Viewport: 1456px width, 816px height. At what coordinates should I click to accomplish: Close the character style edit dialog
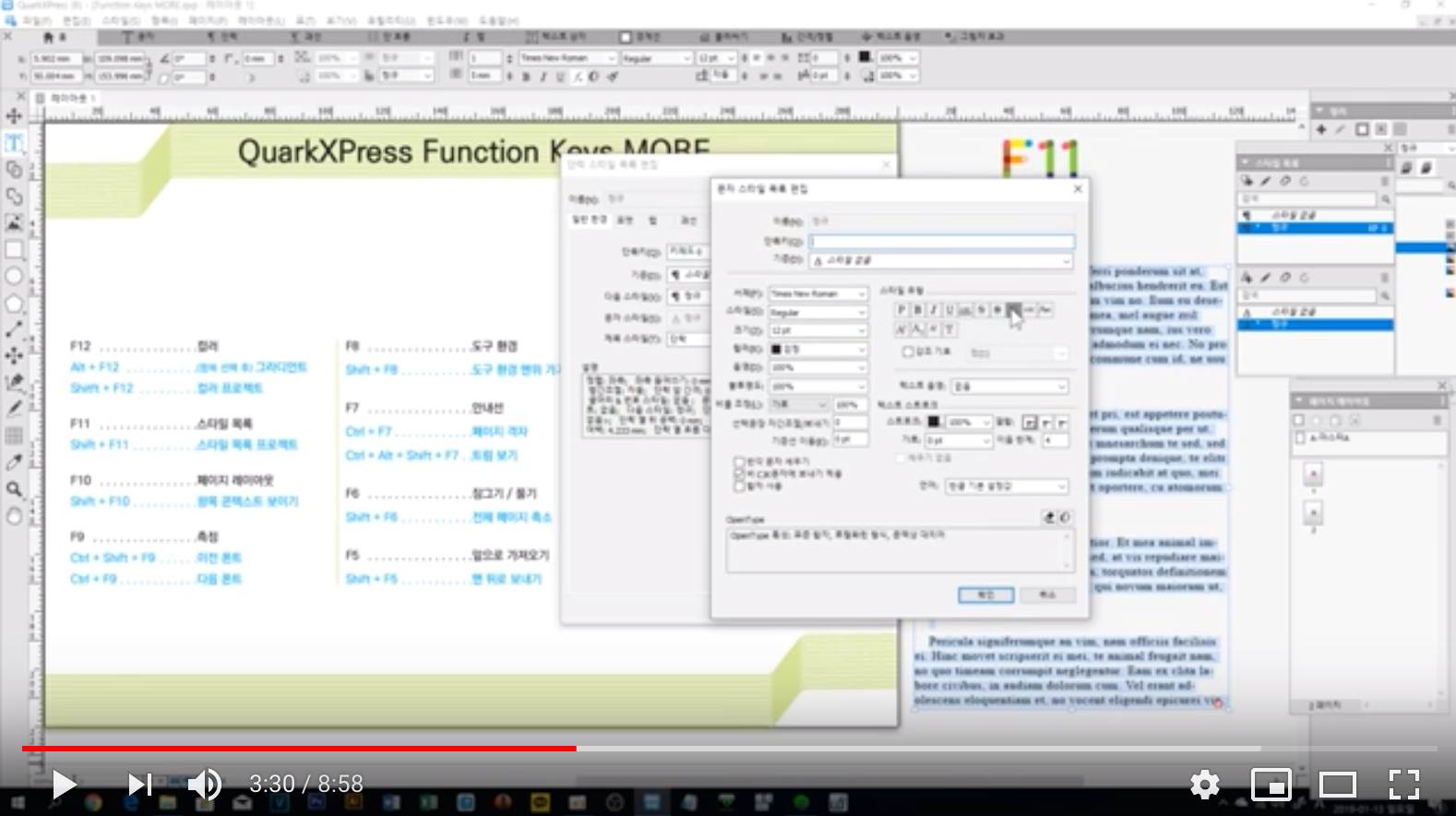(x=1078, y=188)
